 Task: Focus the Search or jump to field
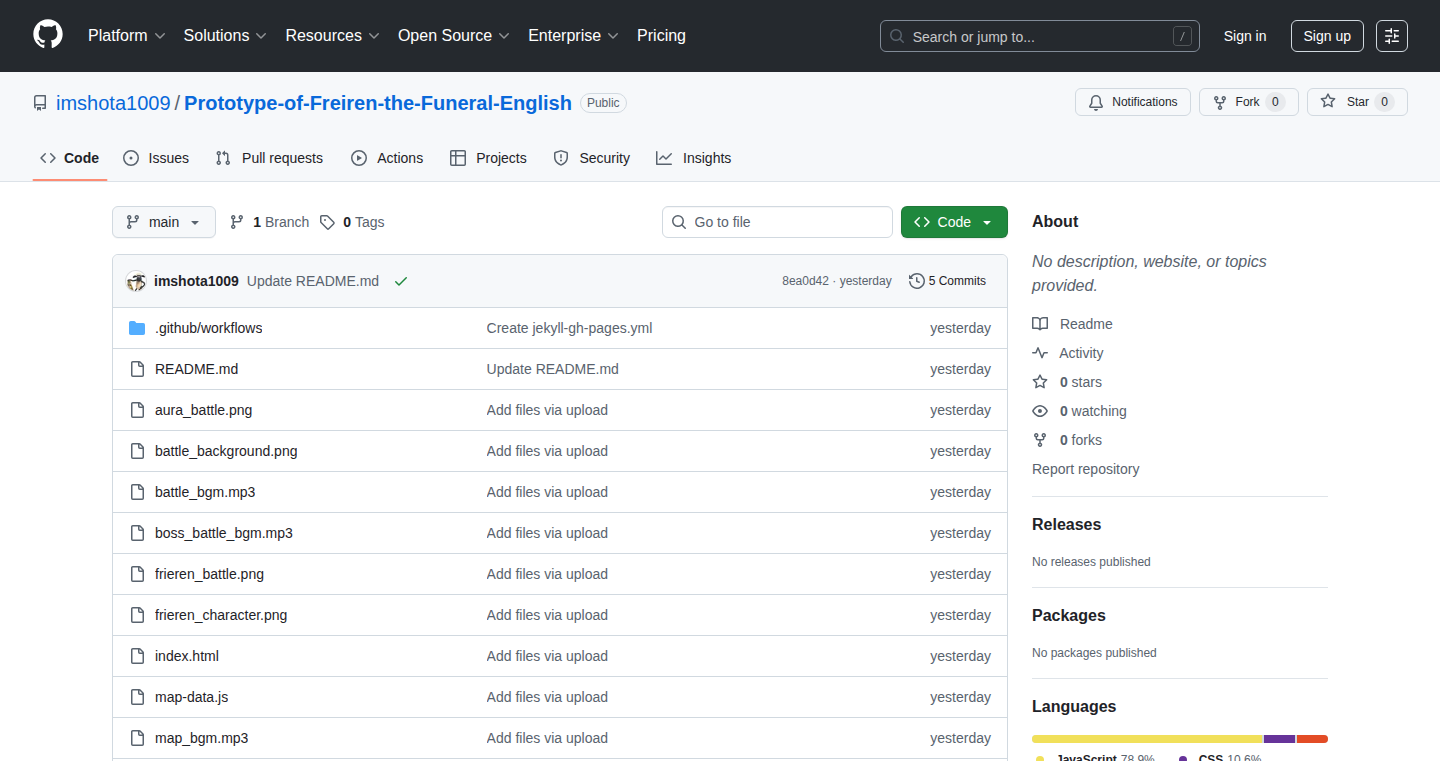1040,36
